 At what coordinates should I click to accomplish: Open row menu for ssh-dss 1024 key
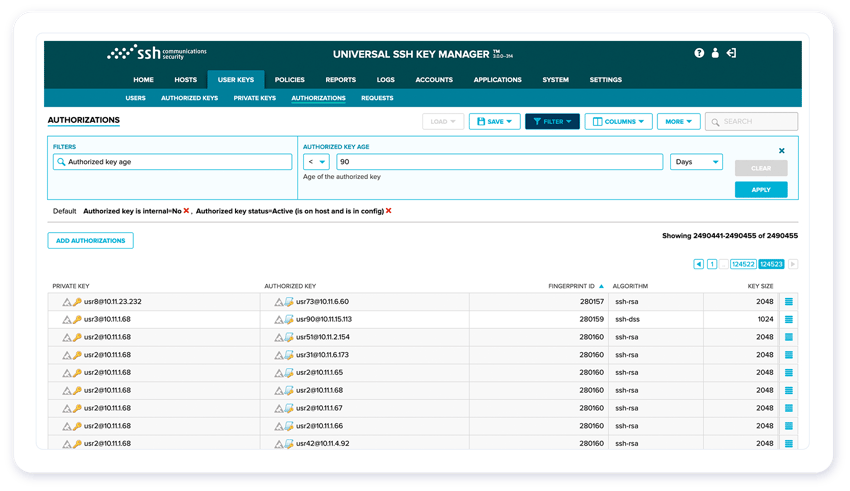(788, 319)
